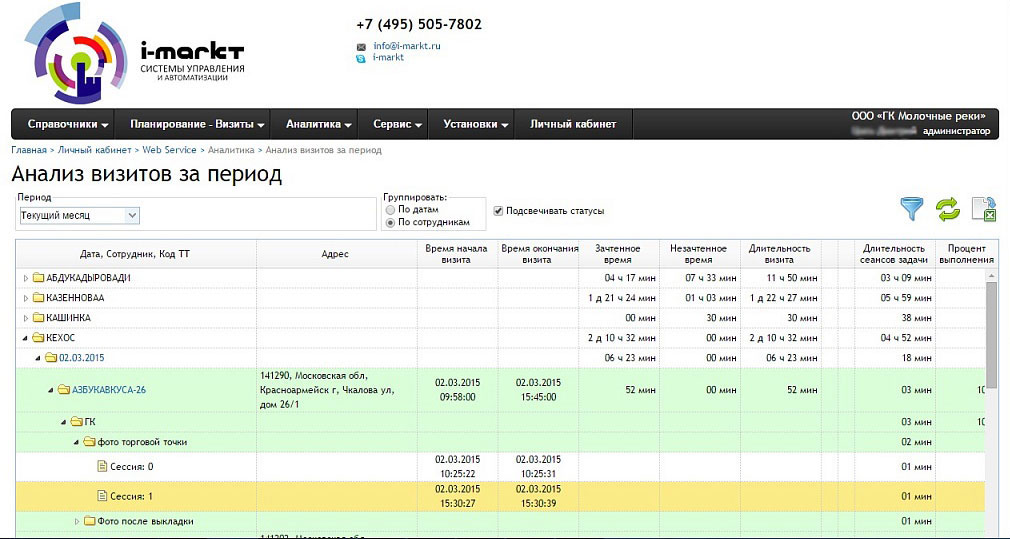
Task: Click КЕХОС folder icon
Action: 38,338
